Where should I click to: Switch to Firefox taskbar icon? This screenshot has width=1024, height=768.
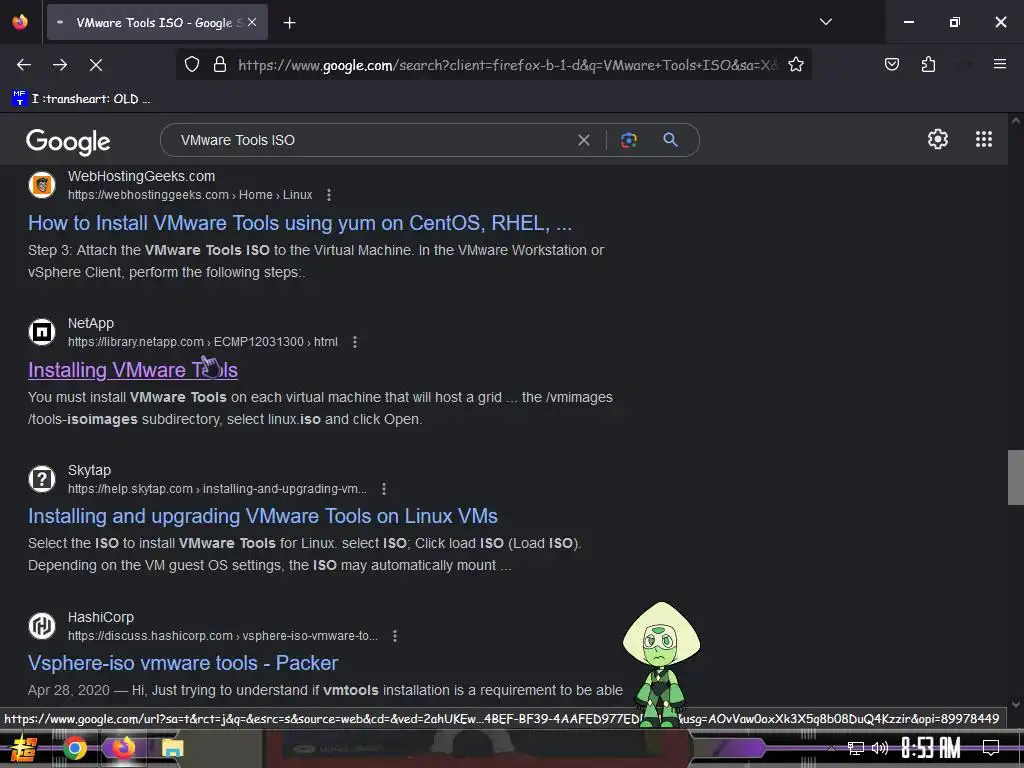[123, 748]
